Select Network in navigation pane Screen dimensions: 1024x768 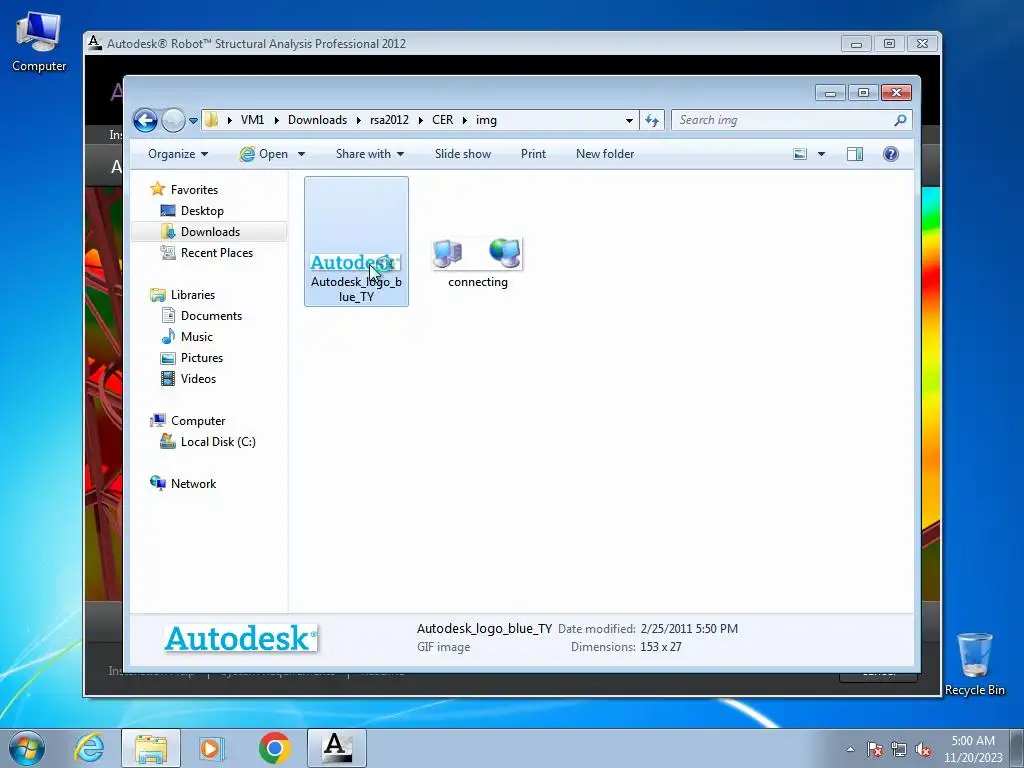coord(193,484)
